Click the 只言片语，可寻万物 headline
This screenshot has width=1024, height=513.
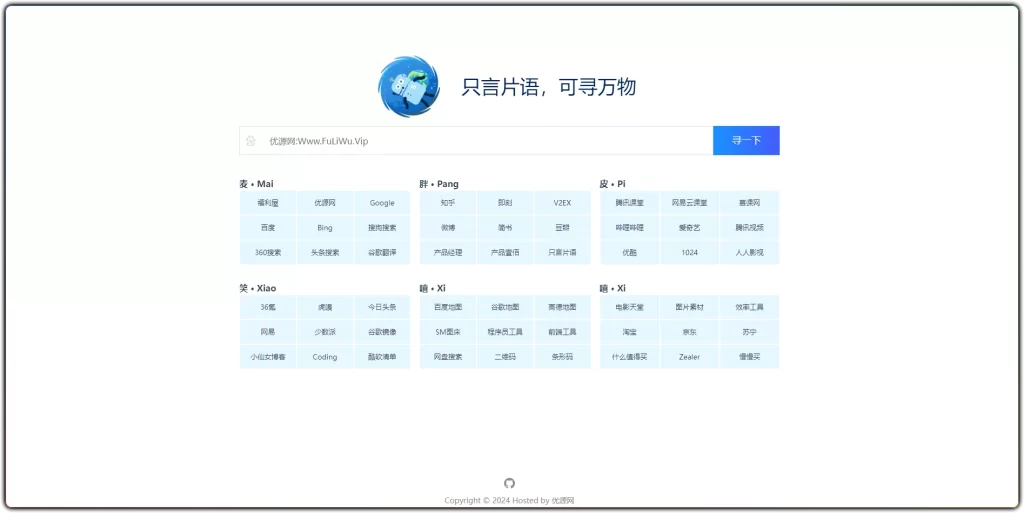click(549, 87)
